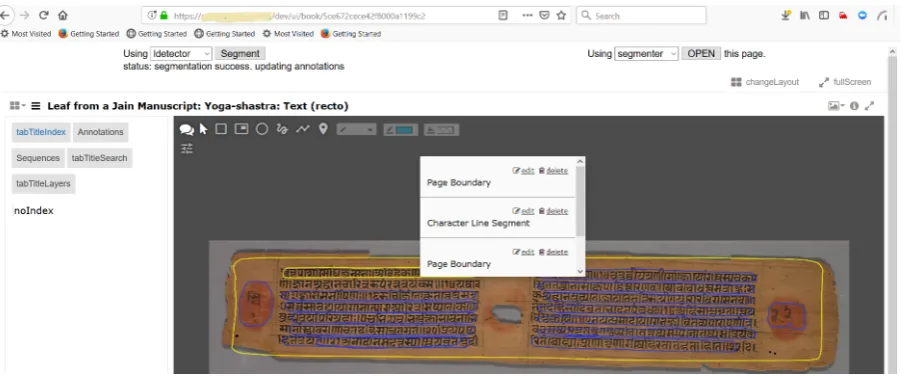Select the pointer cursor tool
Image resolution: width=921 pixels, height=376 pixels.
click(203, 129)
